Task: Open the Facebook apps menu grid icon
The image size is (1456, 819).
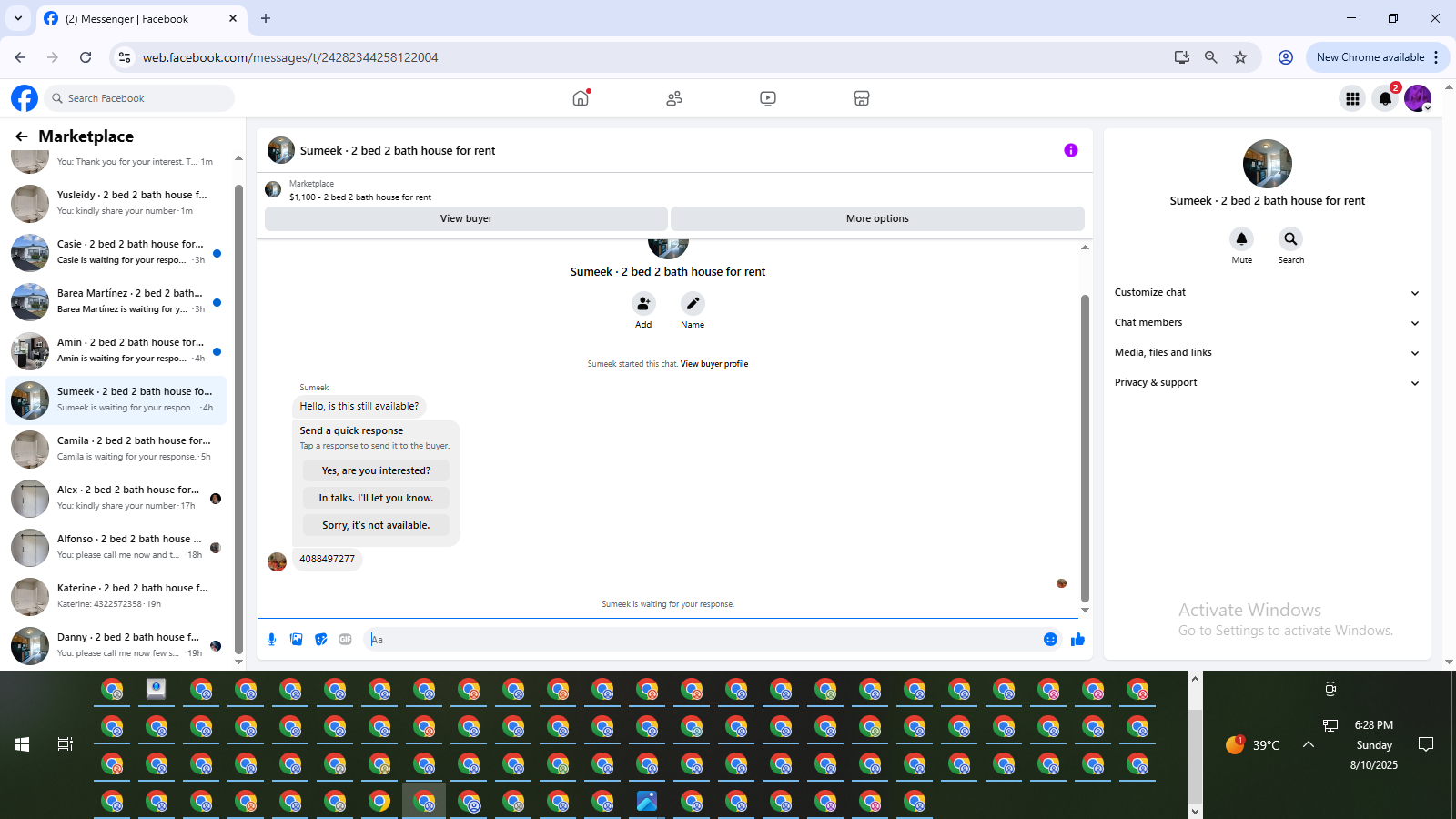Action: point(1352,98)
